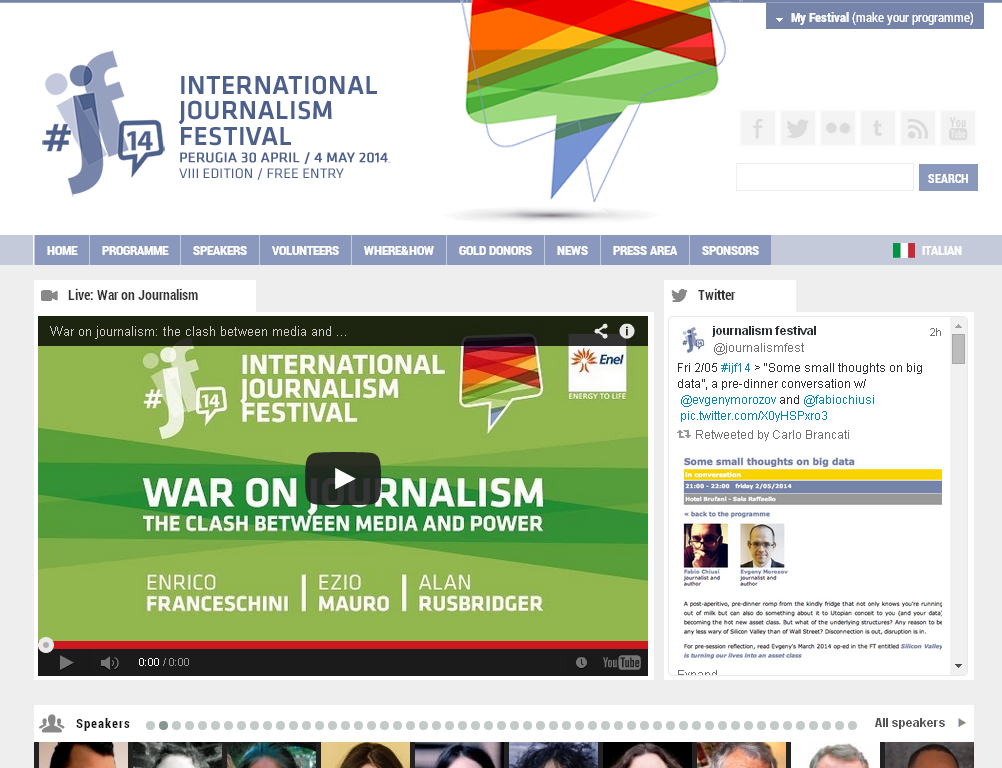Open the Flickr social icon

click(838, 128)
